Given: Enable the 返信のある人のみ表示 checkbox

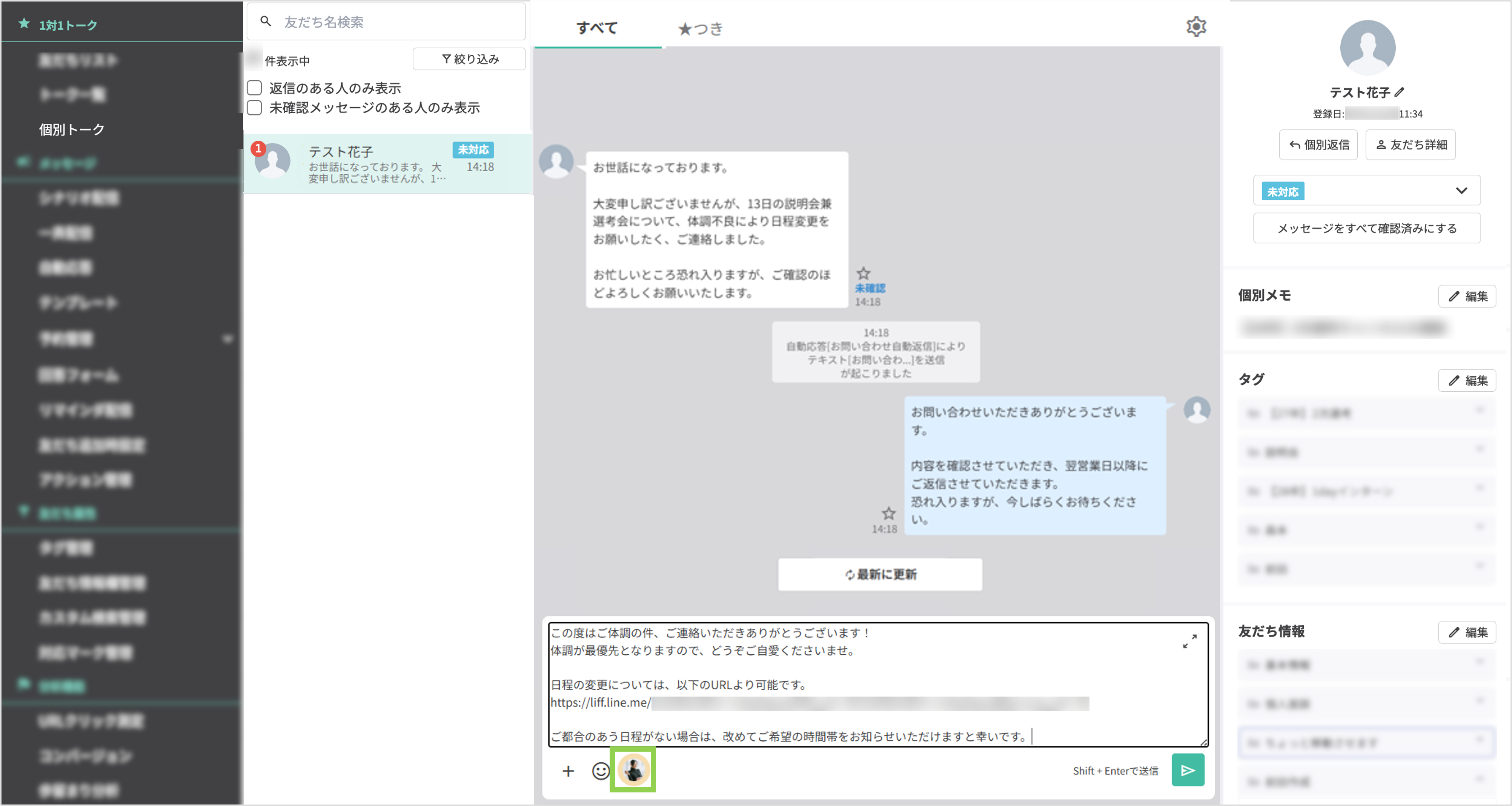Looking at the screenshot, I should tap(254, 88).
